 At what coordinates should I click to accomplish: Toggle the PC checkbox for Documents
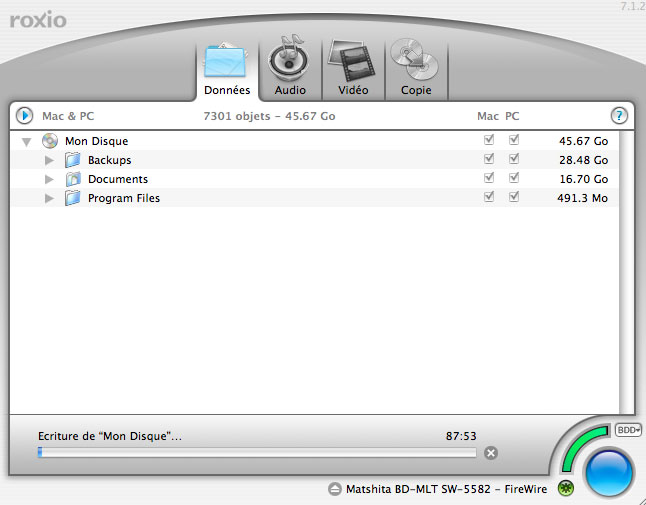513,179
